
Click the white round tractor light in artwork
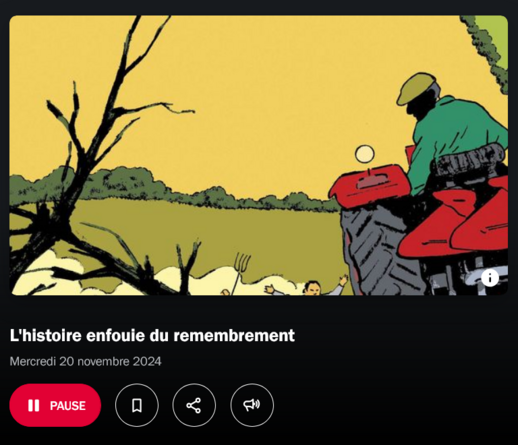[x=365, y=154]
